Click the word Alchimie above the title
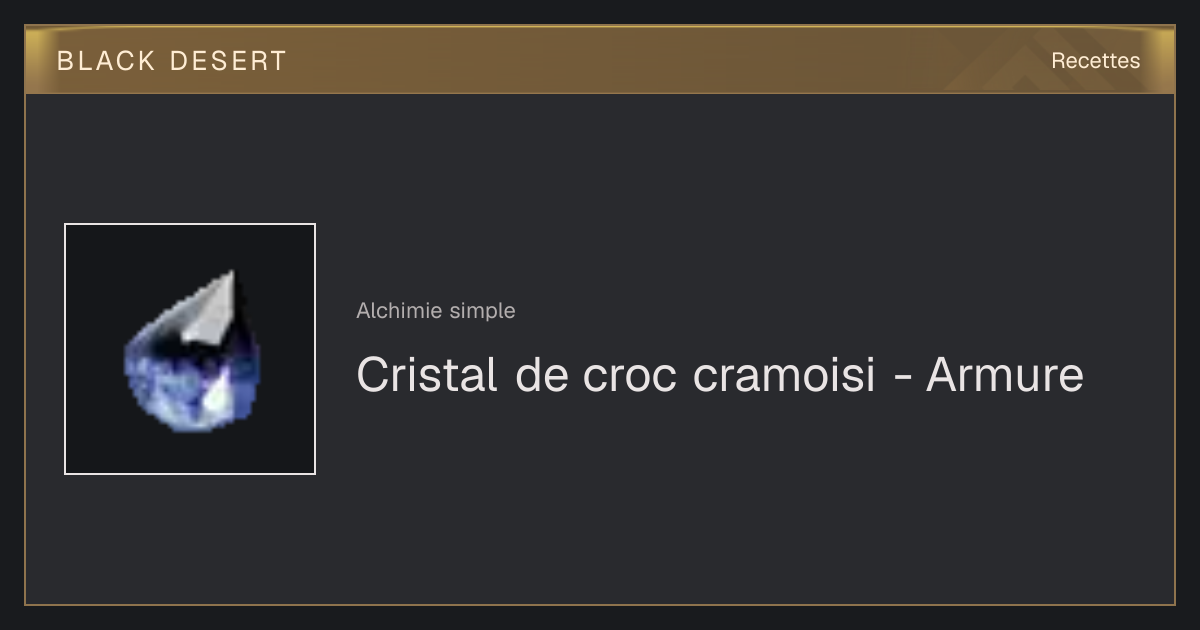The width and height of the screenshot is (1200, 630). [400, 310]
